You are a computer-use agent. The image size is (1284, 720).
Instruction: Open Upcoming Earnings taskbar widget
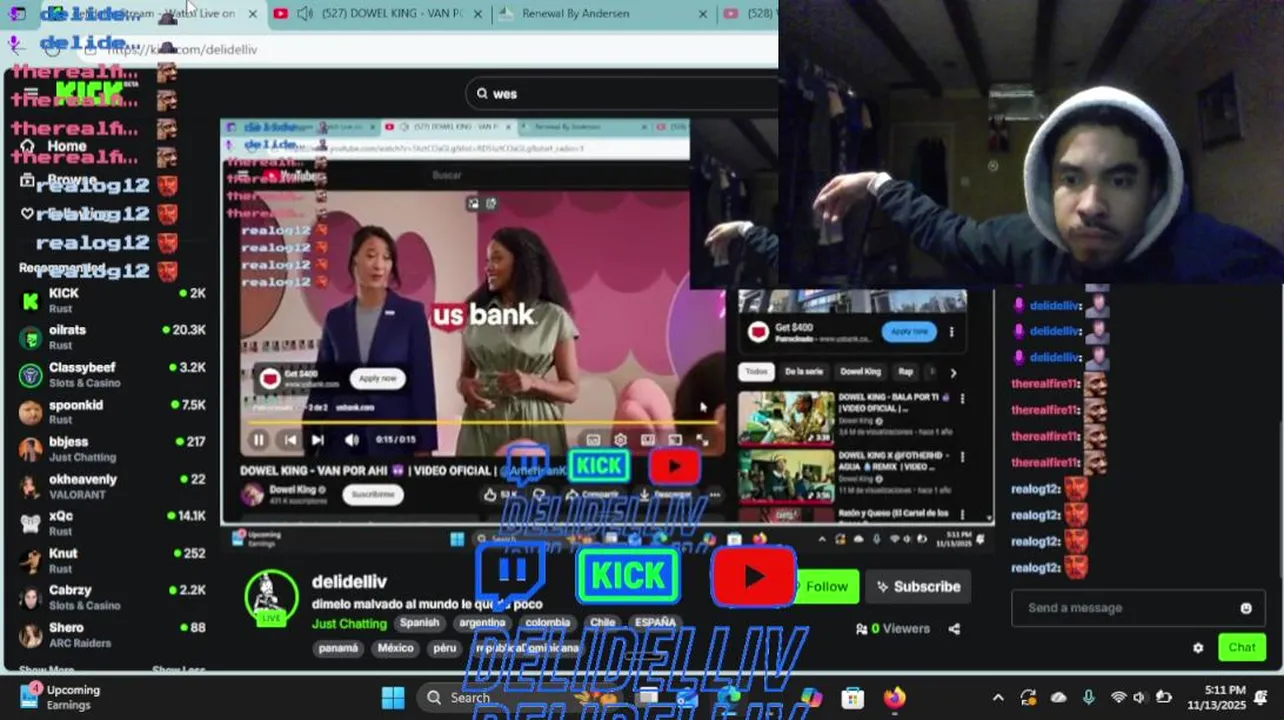click(x=60, y=697)
